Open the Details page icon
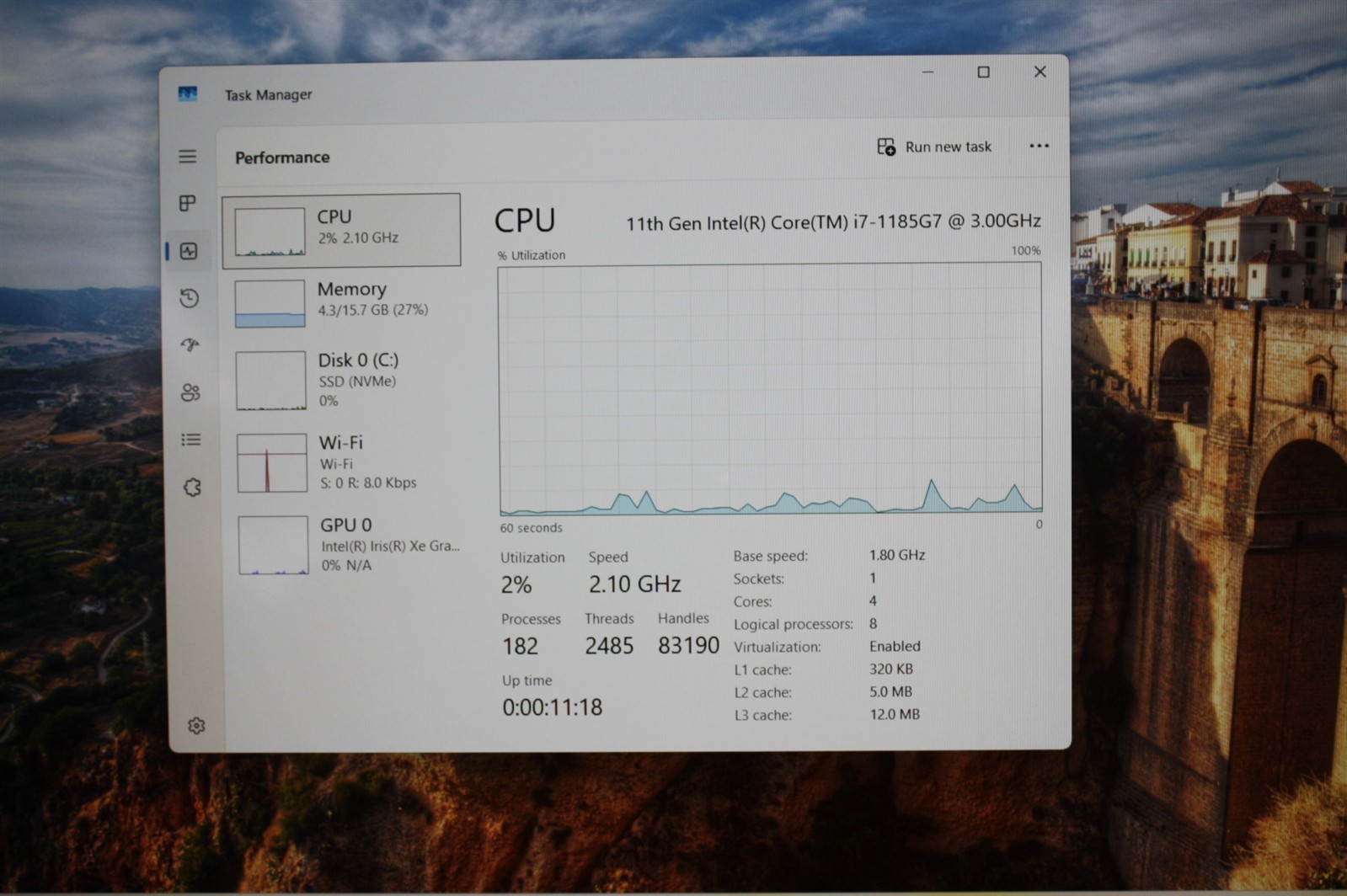Image resolution: width=1347 pixels, height=896 pixels. (191, 440)
